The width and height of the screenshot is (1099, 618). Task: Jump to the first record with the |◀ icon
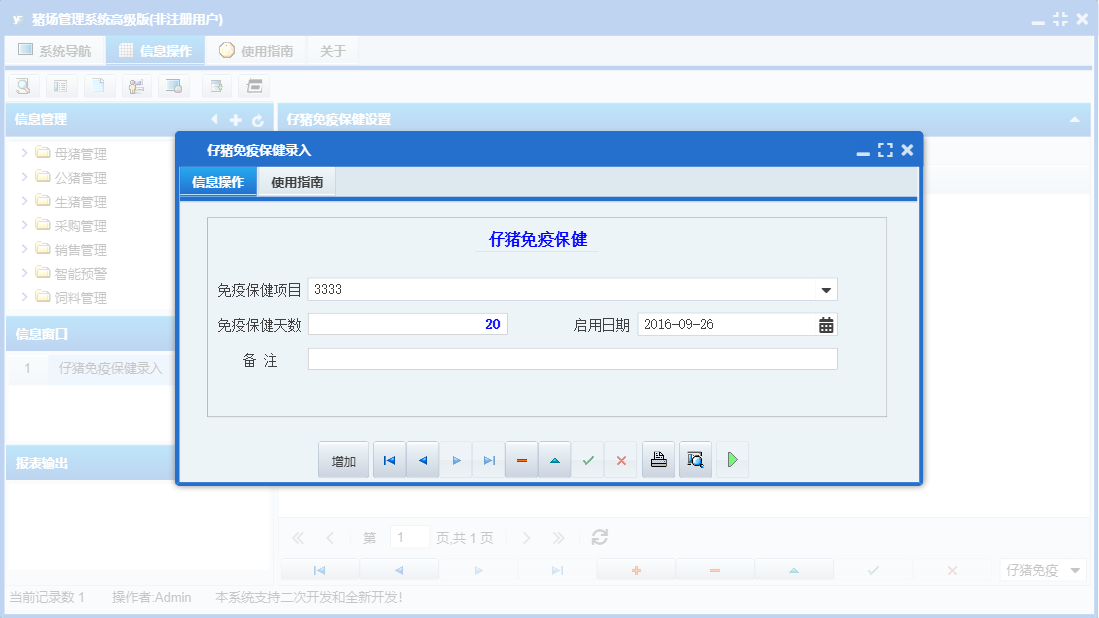389,459
